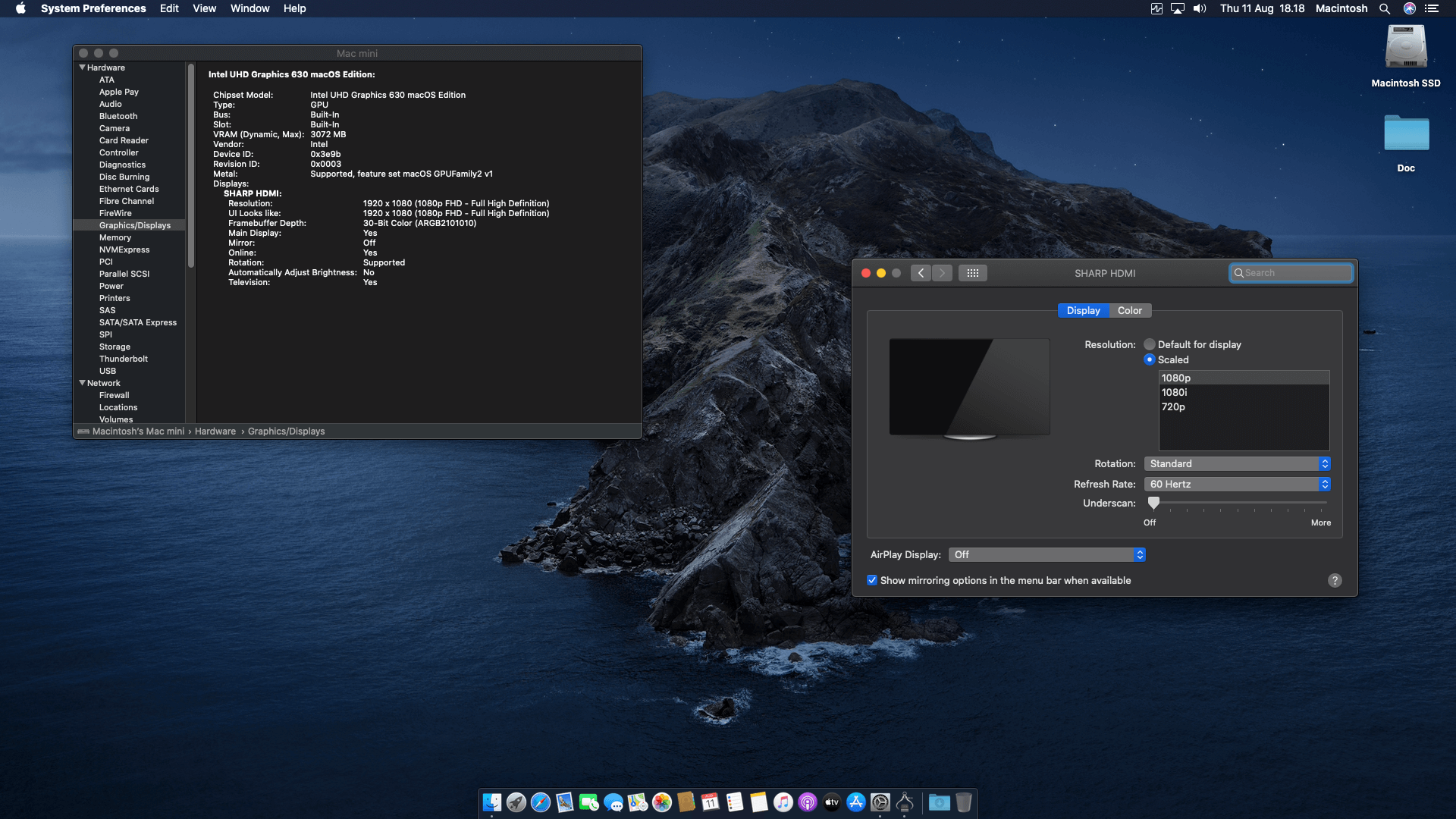The height and width of the screenshot is (819, 1456).
Task: Select 720p from the resolution list
Action: 1173,406
